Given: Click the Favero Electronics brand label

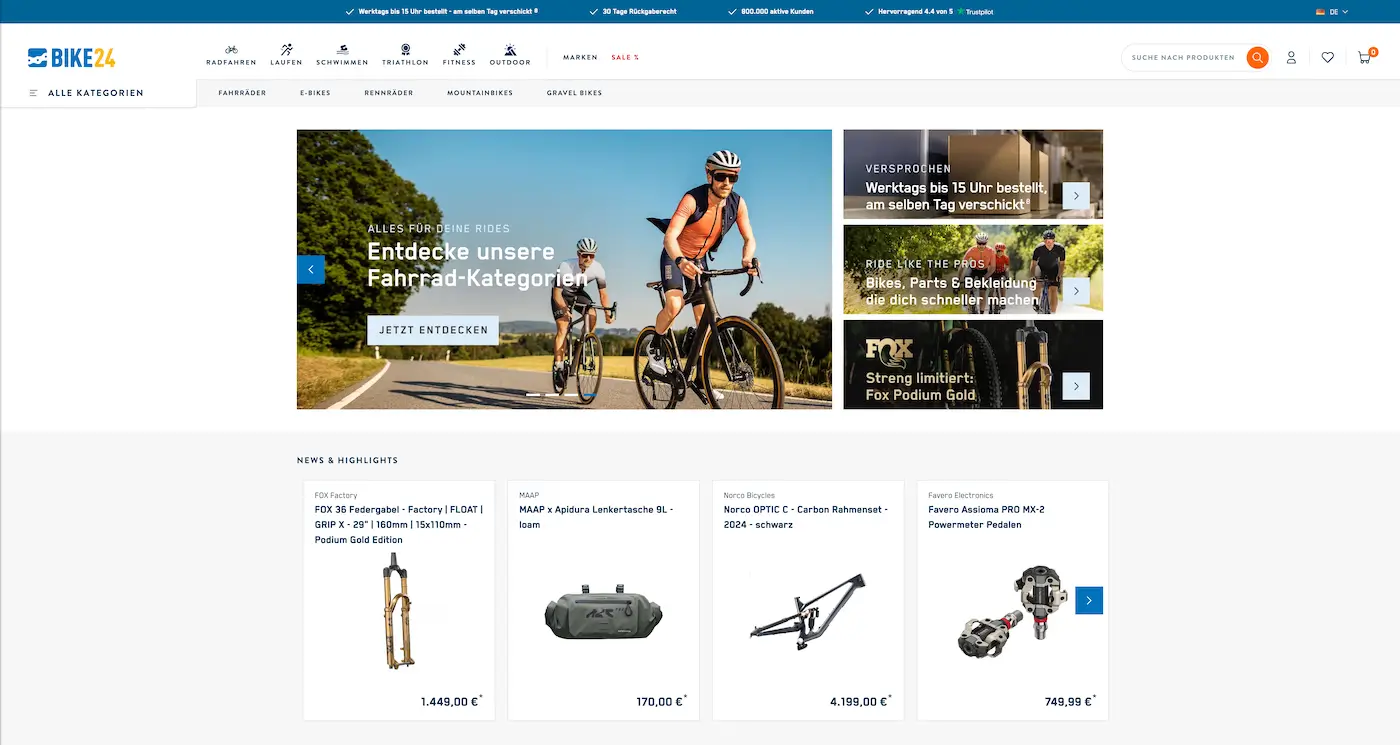Looking at the screenshot, I should pos(961,495).
